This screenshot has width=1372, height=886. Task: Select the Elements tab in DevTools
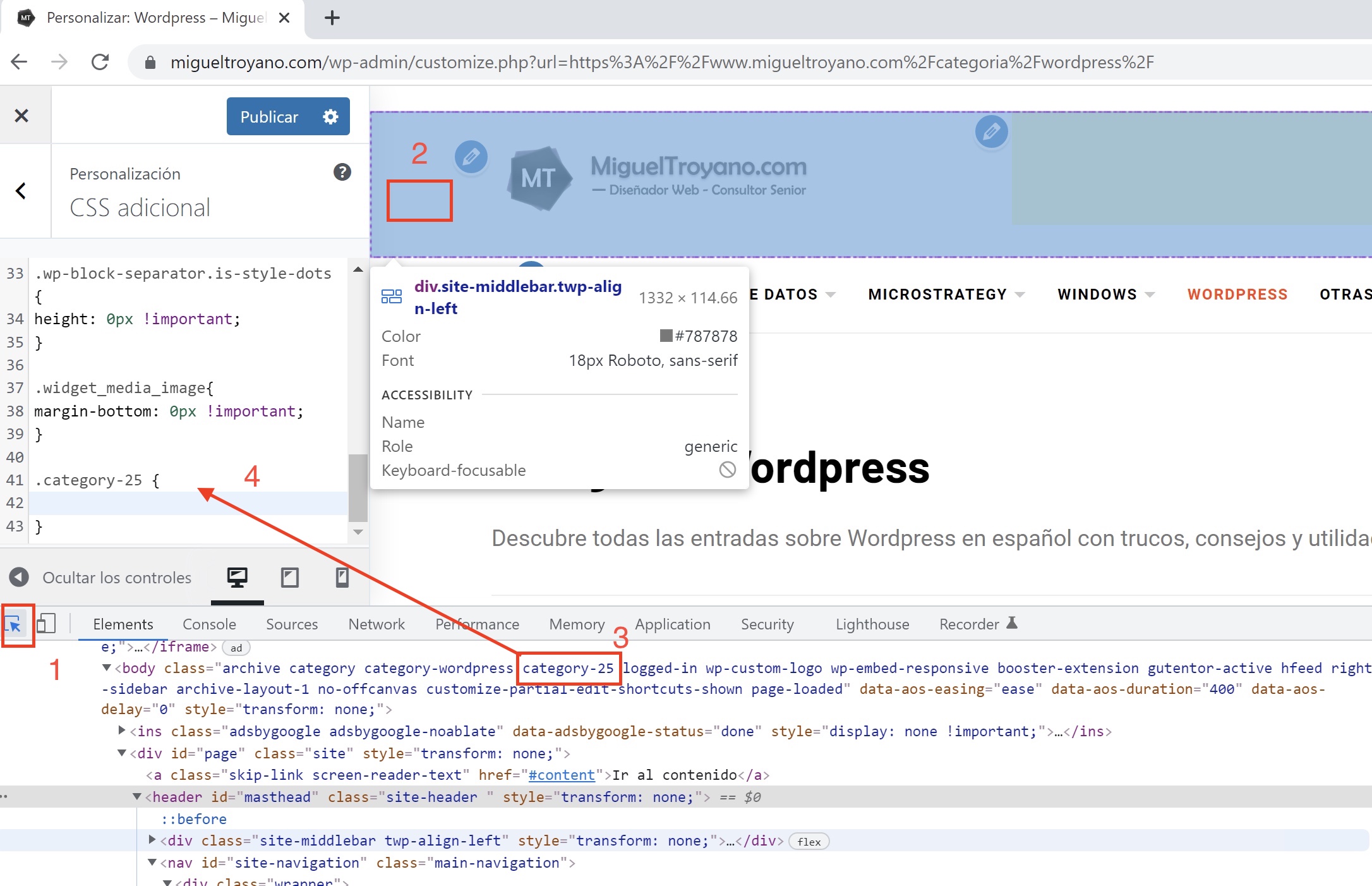(x=123, y=624)
